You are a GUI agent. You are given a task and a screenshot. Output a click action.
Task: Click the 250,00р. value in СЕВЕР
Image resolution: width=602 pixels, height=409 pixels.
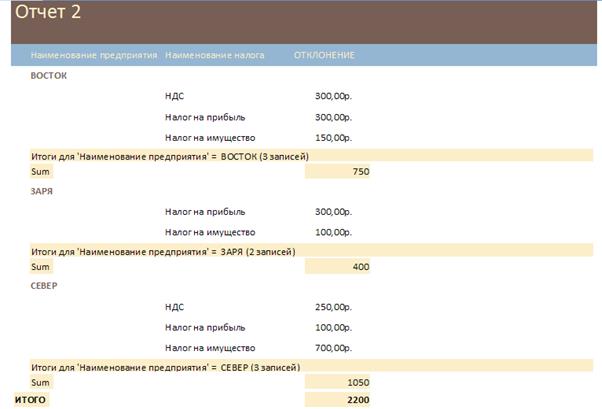click(x=333, y=307)
